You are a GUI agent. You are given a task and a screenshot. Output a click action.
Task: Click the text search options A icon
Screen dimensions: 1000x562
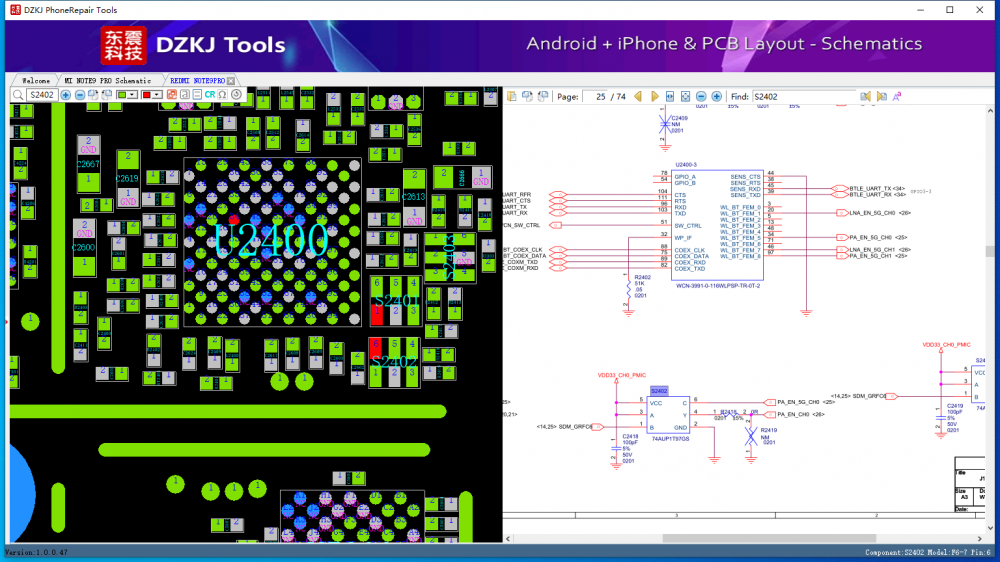[x=897, y=96]
